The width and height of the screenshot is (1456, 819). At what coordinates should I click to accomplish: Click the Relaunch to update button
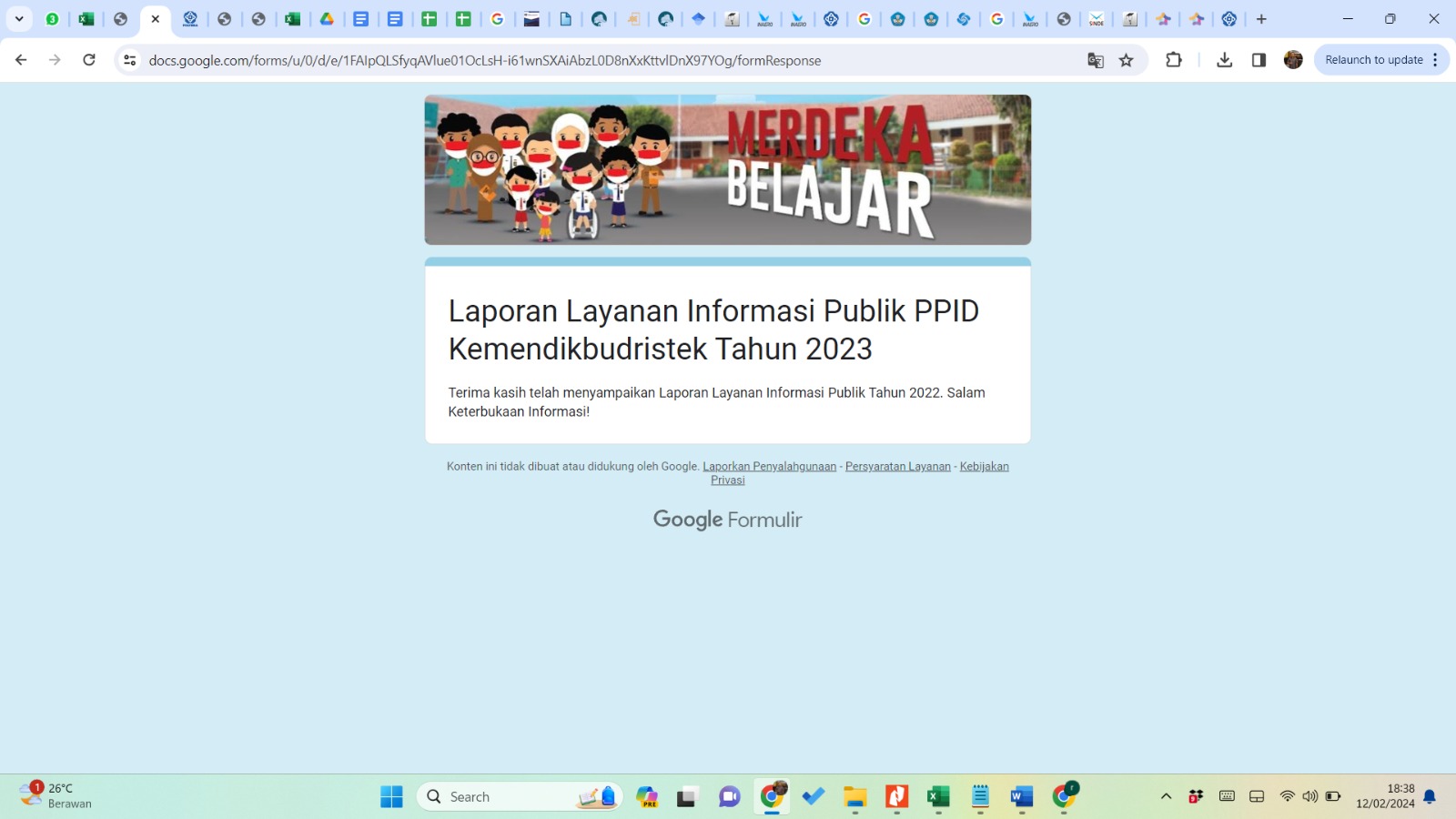click(x=1373, y=60)
